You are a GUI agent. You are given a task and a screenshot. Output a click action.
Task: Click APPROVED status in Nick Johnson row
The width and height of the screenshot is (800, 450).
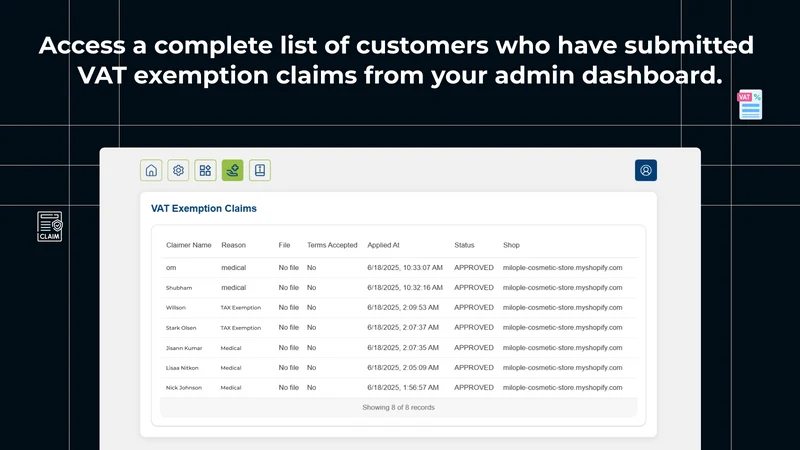(x=474, y=388)
